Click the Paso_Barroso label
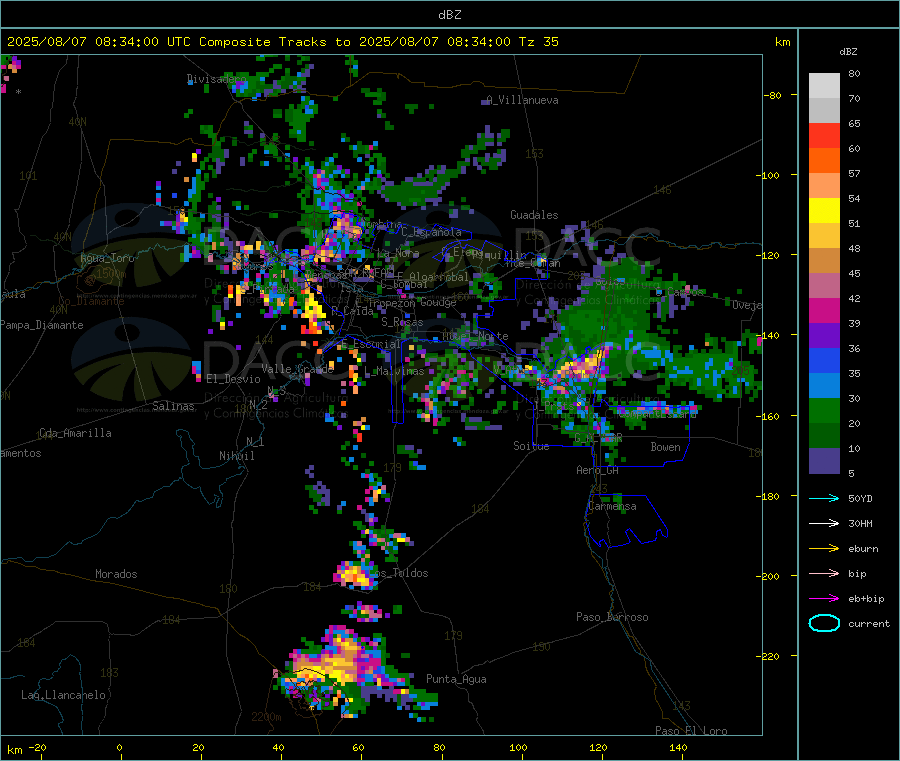The height and width of the screenshot is (761, 900). [x=612, y=617]
